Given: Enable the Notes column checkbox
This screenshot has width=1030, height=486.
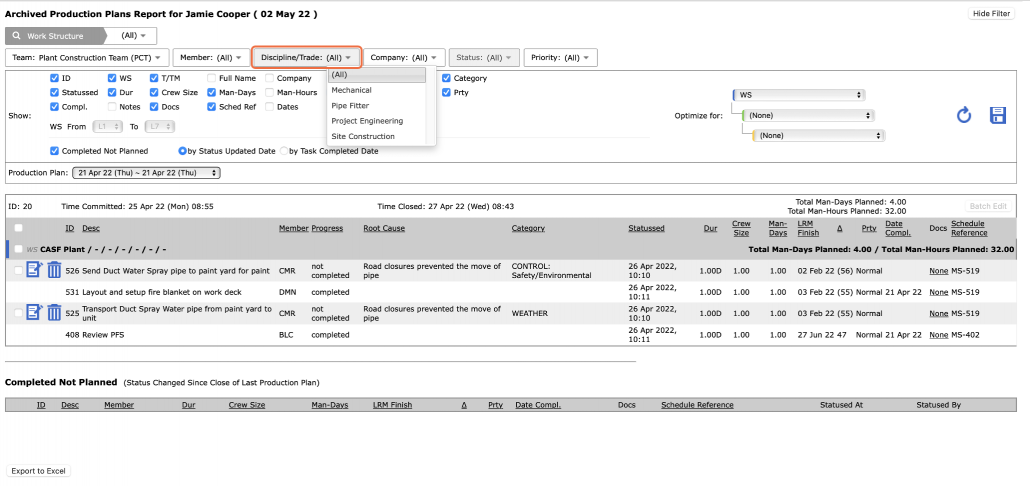Looking at the screenshot, I should [112, 107].
